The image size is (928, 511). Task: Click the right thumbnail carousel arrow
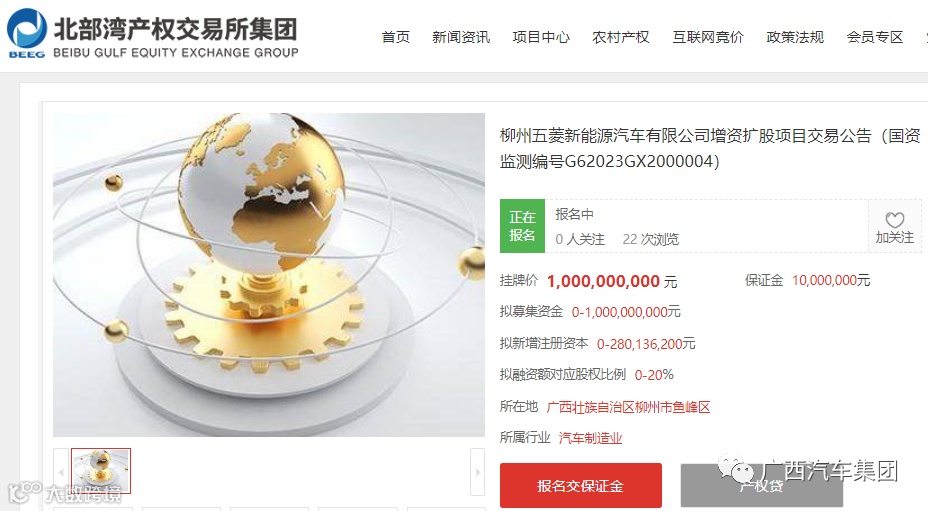[x=478, y=472]
